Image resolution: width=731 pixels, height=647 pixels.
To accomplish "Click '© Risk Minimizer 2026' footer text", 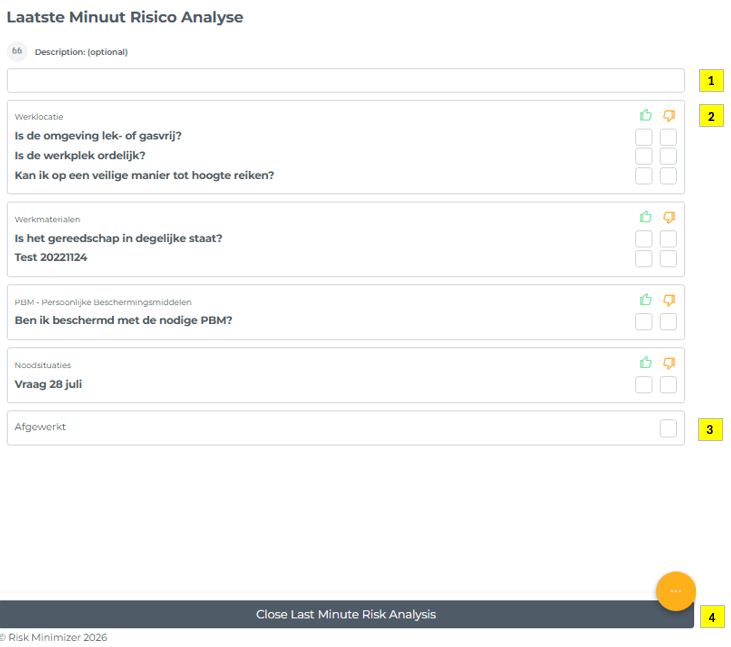I will click(x=53, y=637).
